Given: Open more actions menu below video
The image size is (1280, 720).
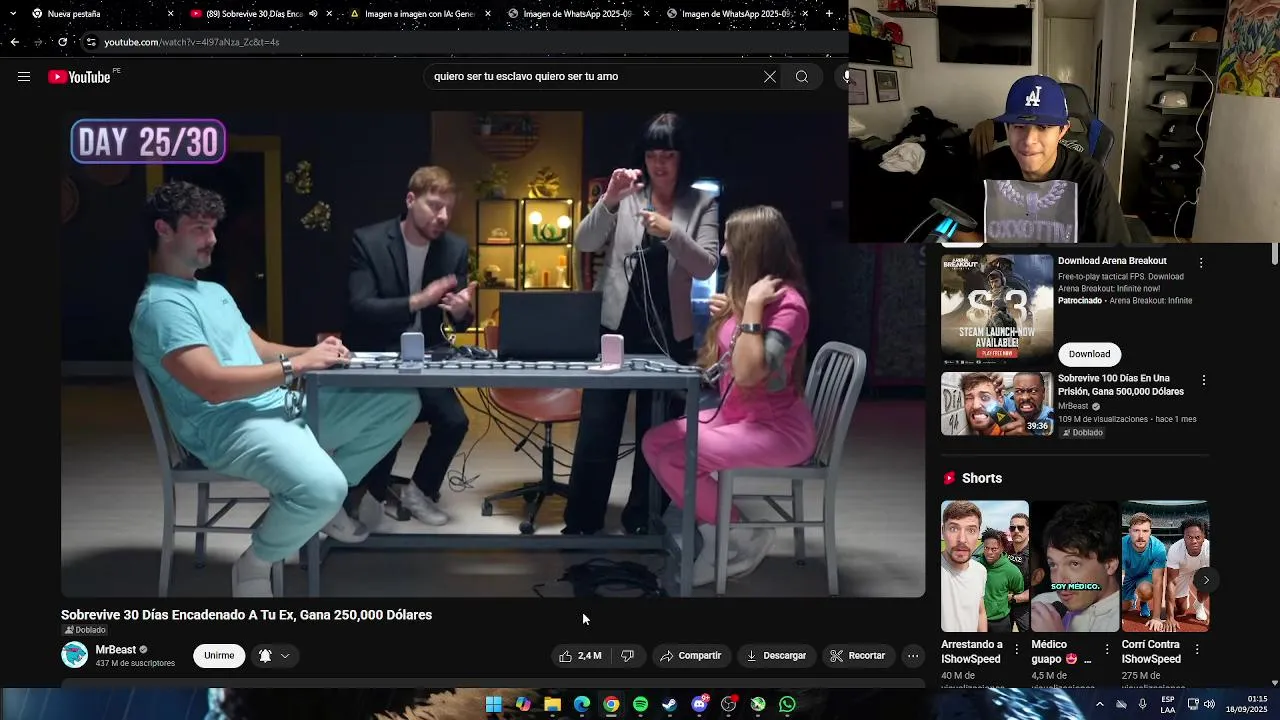Looking at the screenshot, I should 913,656.
